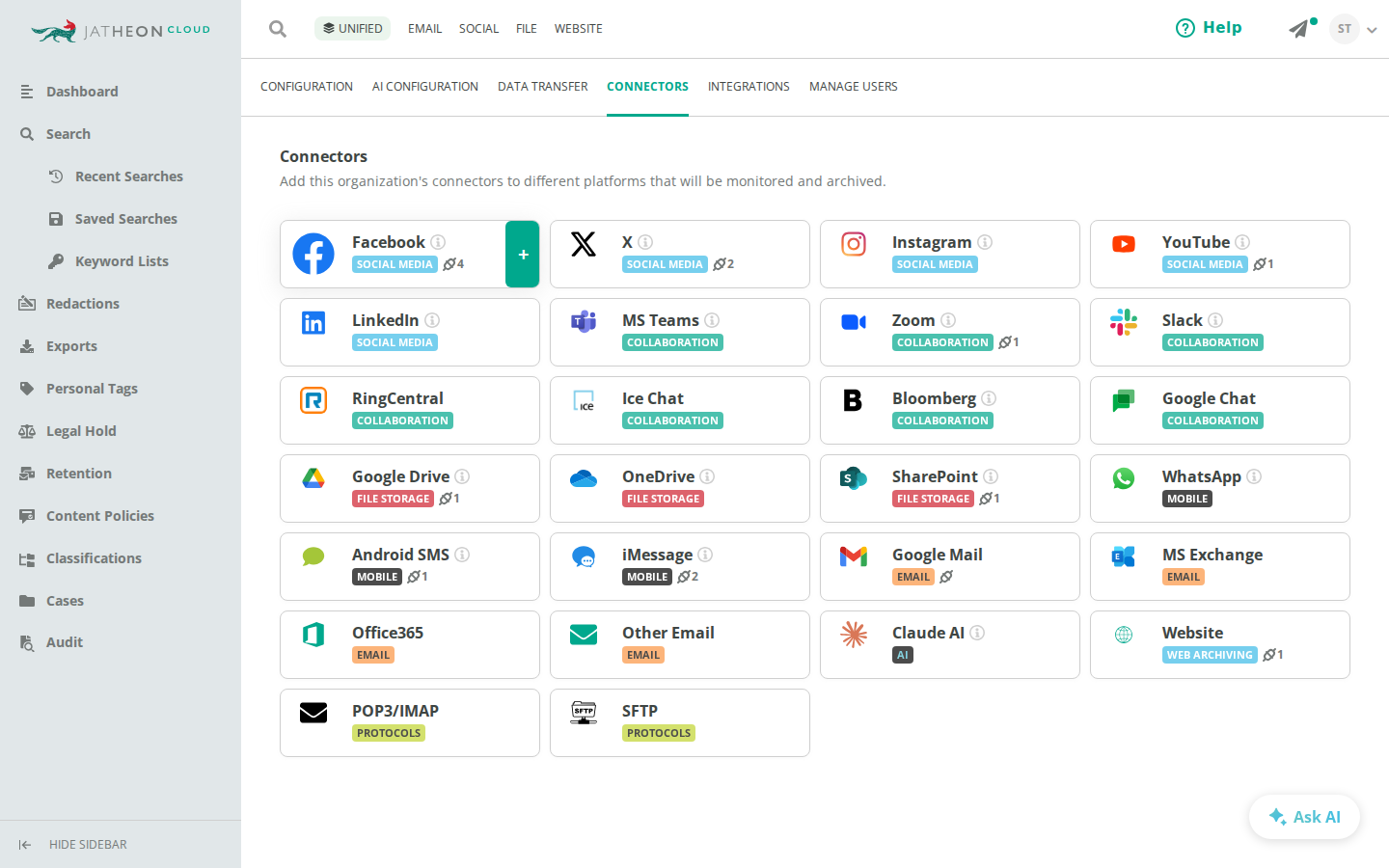Viewport: 1389px width, 868px height.
Task: Open the search magnifier in top bar
Action: tap(278, 29)
